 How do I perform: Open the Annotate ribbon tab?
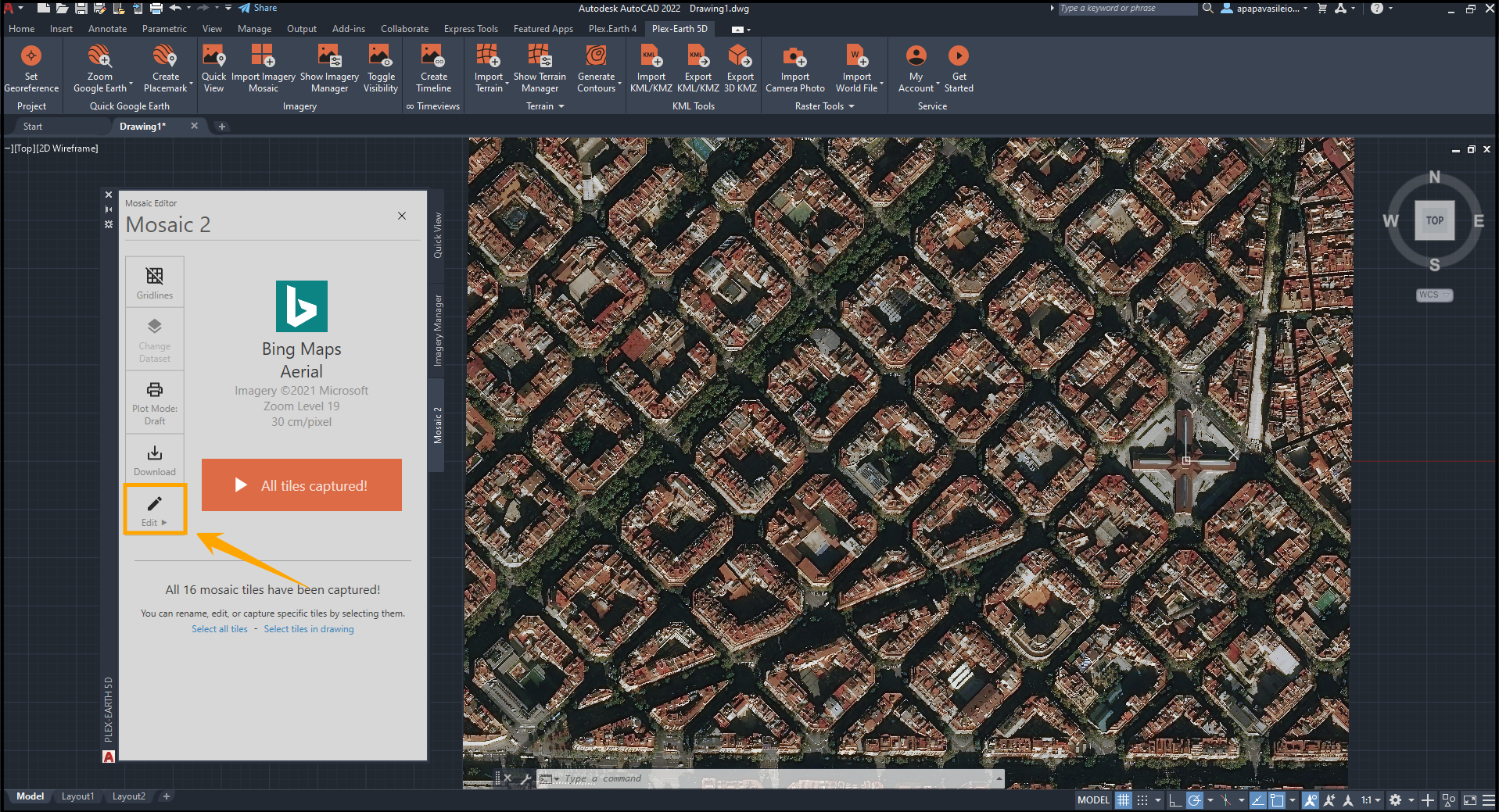coord(107,29)
